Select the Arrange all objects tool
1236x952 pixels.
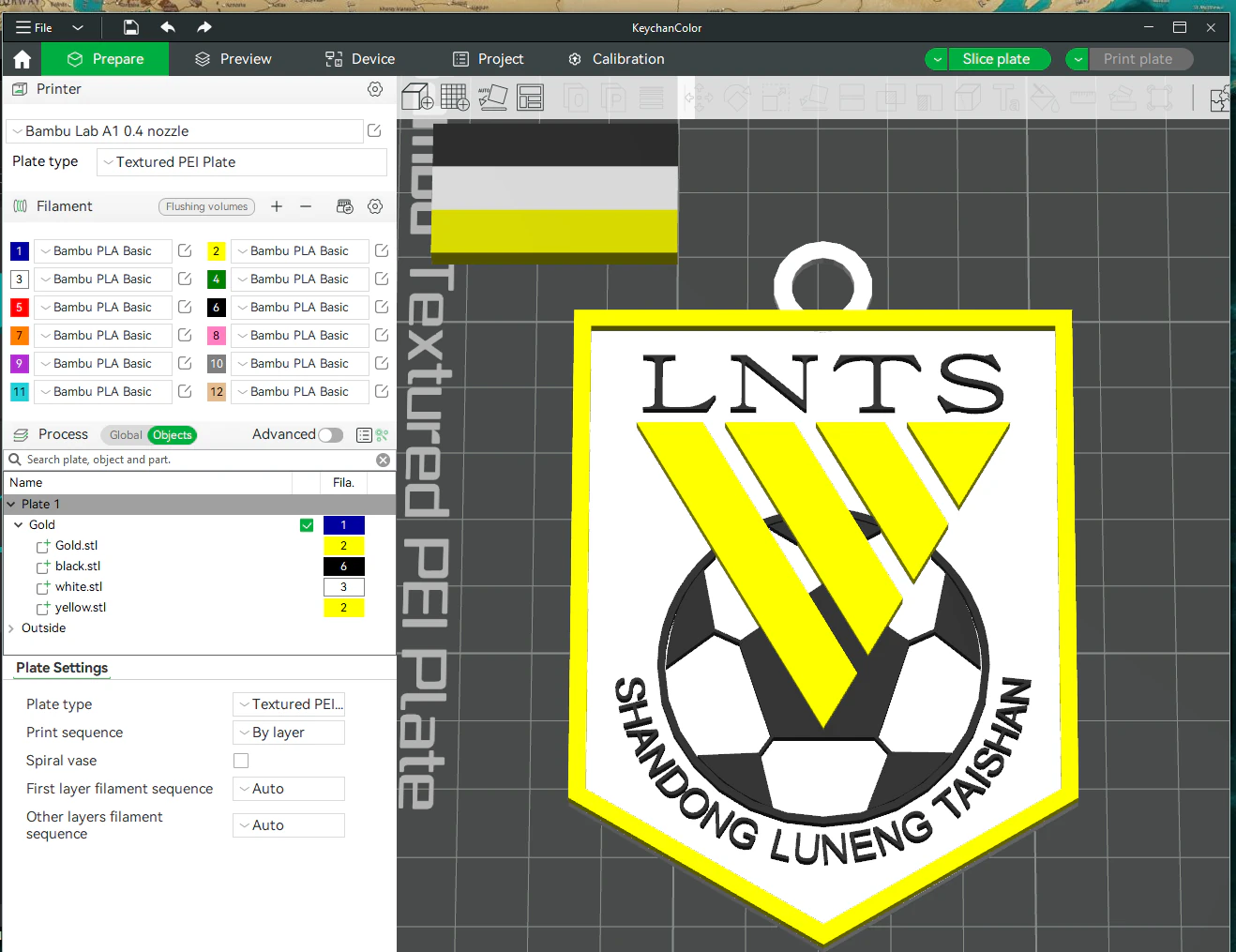531,98
